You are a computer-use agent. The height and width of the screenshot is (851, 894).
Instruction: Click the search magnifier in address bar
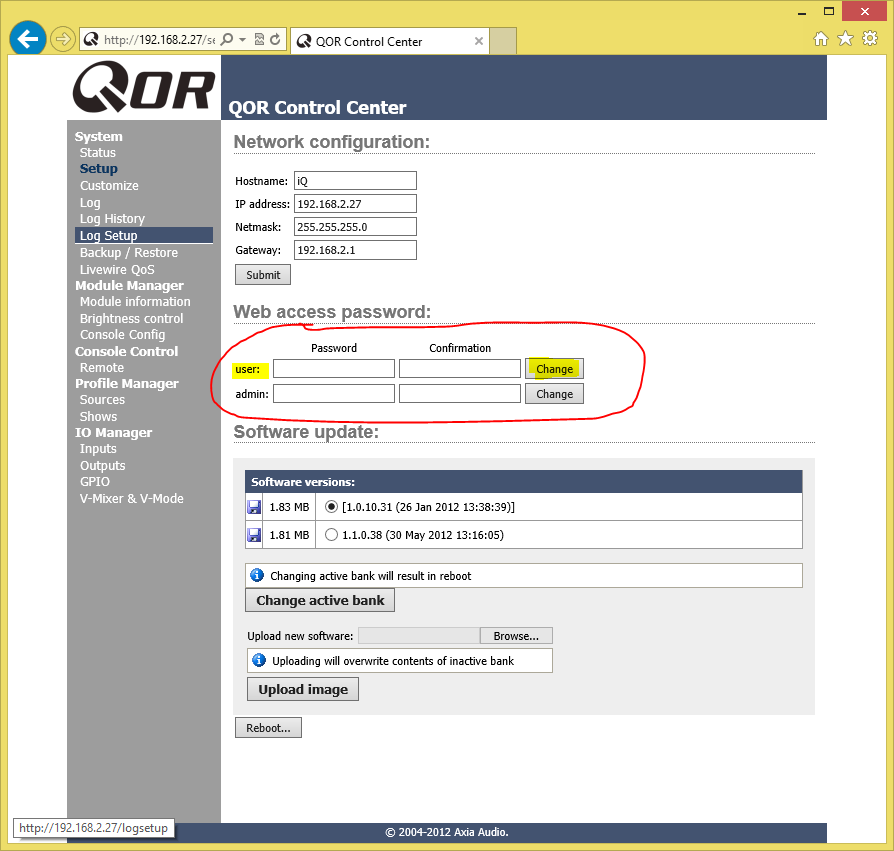click(x=227, y=39)
